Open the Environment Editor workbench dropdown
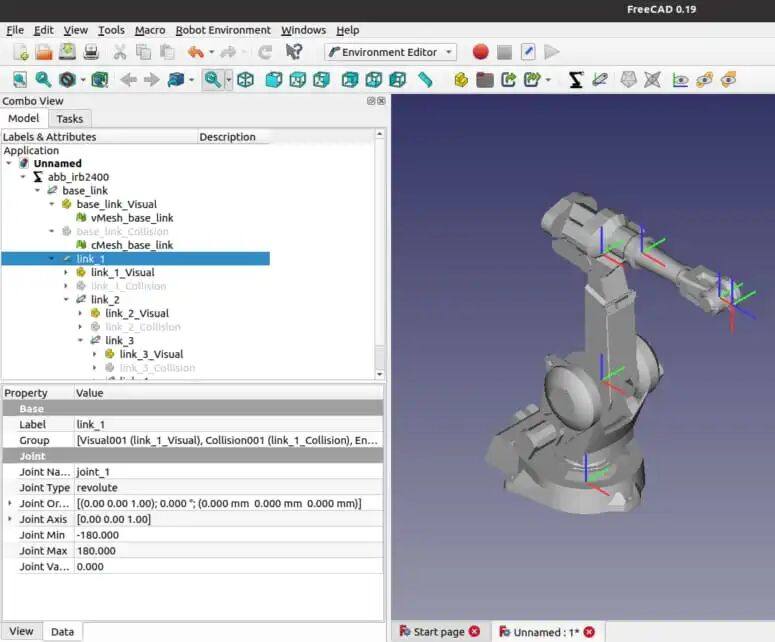Viewport: 775px width, 642px height. coord(391,52)
